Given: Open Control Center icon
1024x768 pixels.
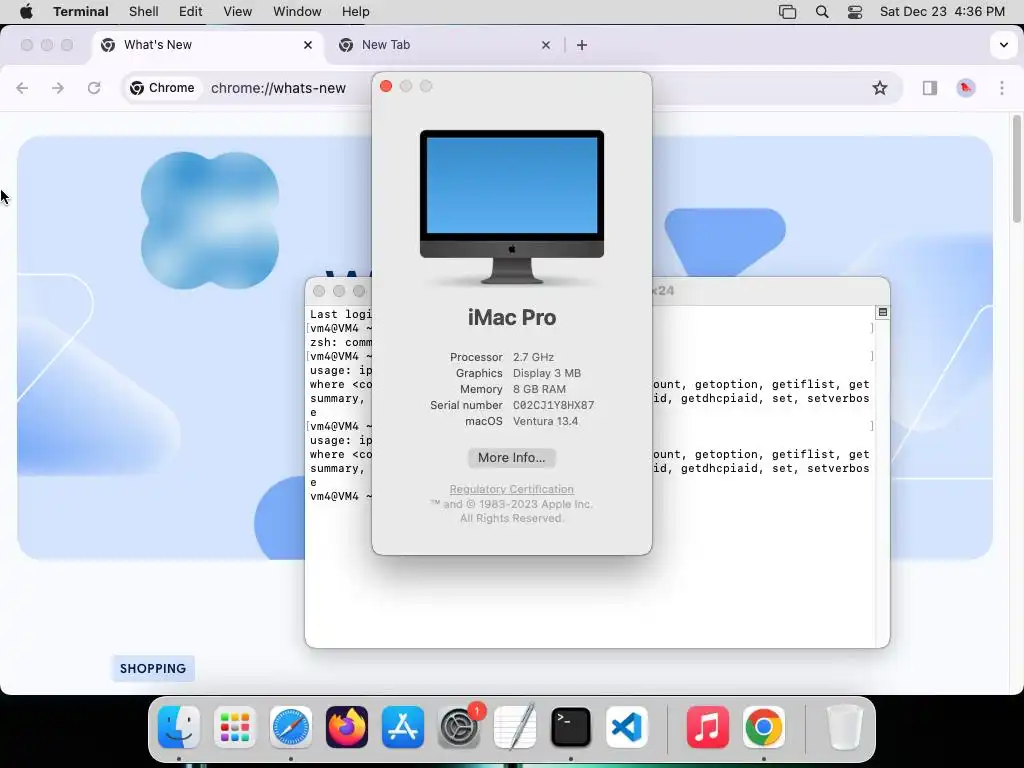Looking at the screenshot, I should [x=855, y=12].
